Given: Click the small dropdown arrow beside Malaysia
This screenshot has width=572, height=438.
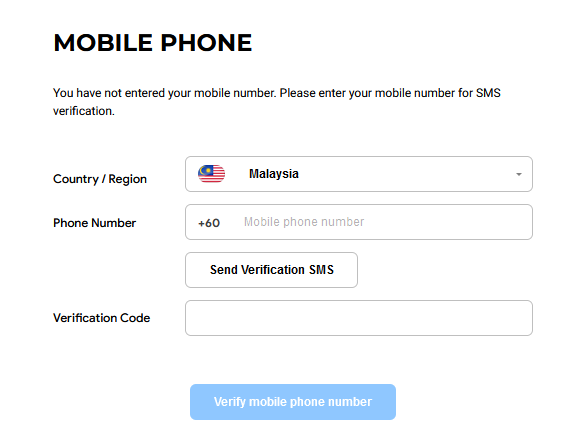Looking at the screenshot, I should pos(518,174).
